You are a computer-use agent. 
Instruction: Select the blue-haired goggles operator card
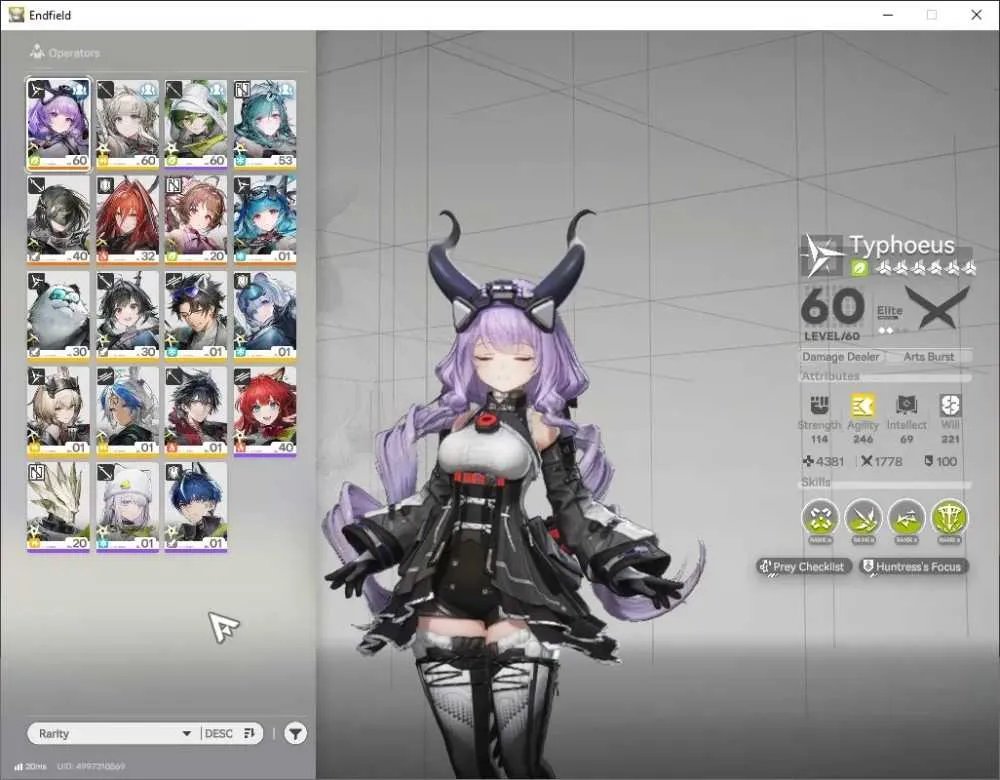pyautogui.click(x=265, y=221)
